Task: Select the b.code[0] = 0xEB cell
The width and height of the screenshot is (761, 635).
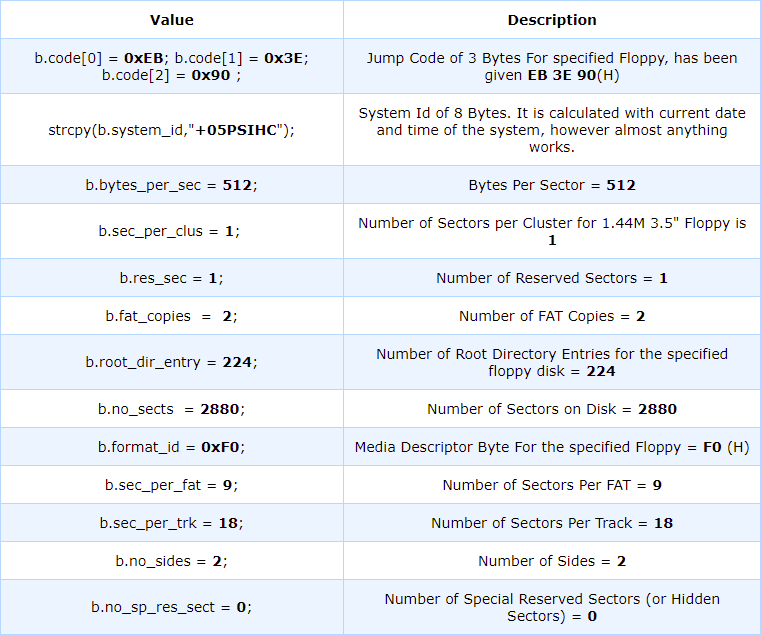Action: [x=171, y=67]
